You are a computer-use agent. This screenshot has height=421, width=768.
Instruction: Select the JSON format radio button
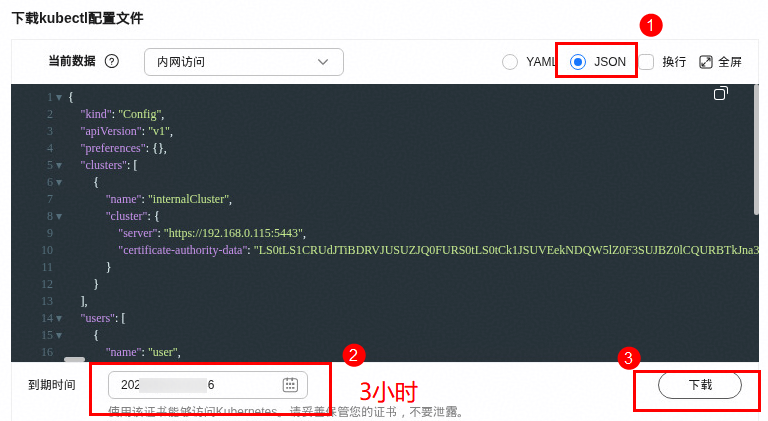click(578, 62)
